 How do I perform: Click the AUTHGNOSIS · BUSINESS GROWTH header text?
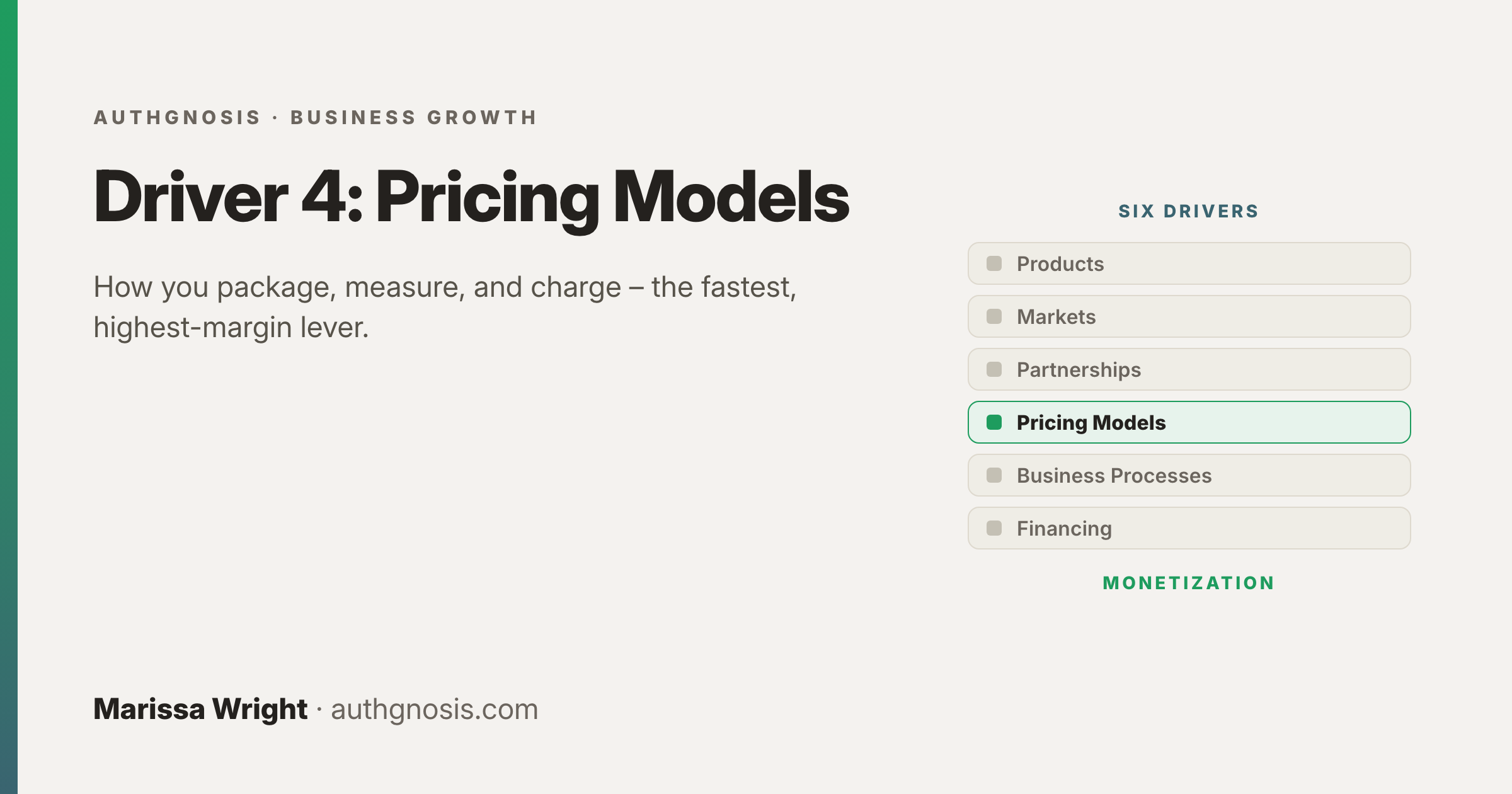tap(316, 118)
